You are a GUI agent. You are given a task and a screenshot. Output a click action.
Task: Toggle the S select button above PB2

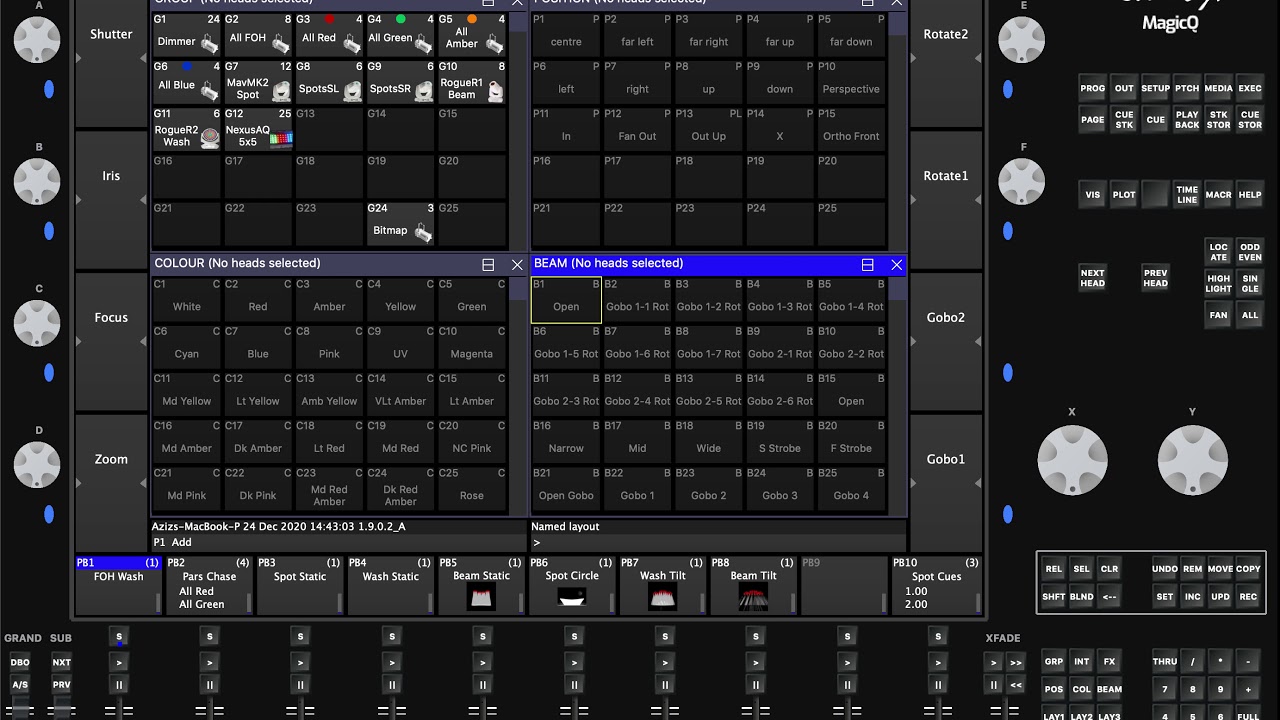coord(209,637)
